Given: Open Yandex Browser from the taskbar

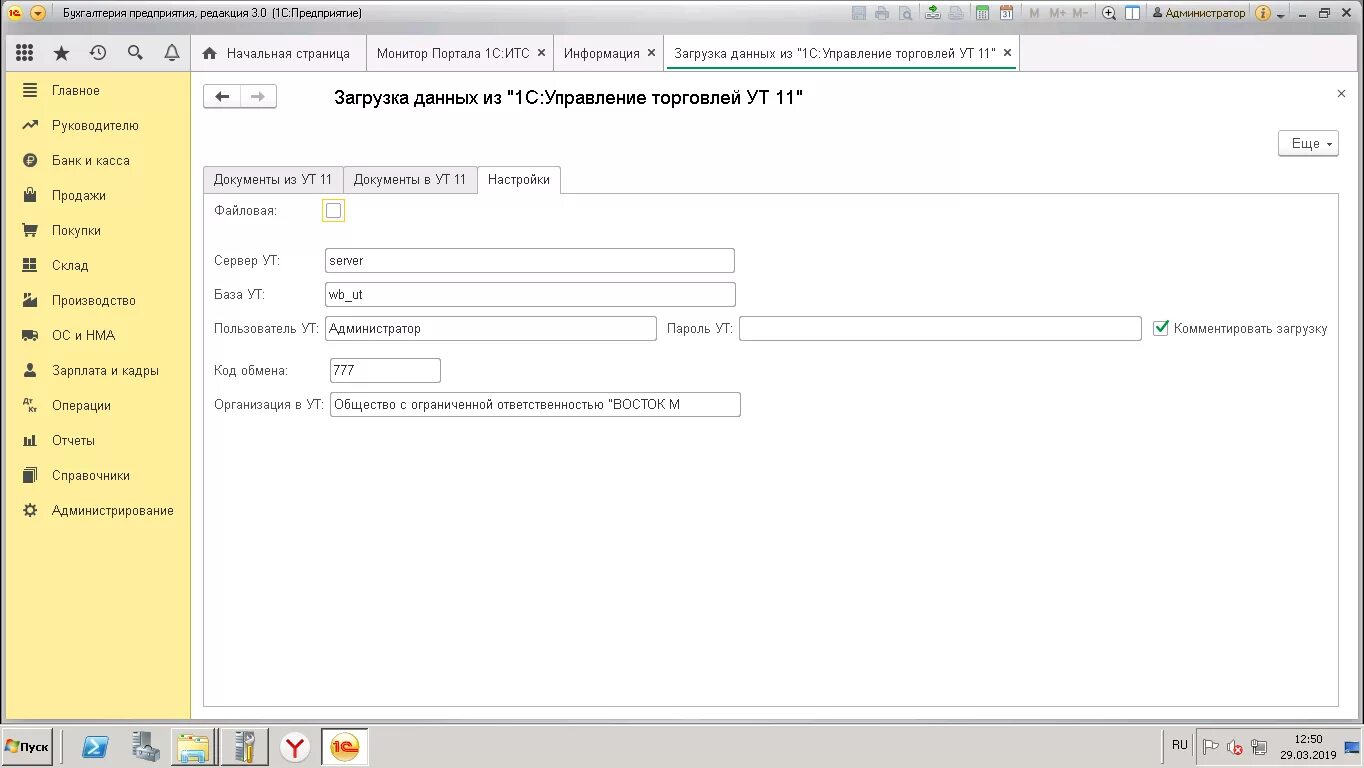Looking at the screenshot, I should [x=295, y=746].
